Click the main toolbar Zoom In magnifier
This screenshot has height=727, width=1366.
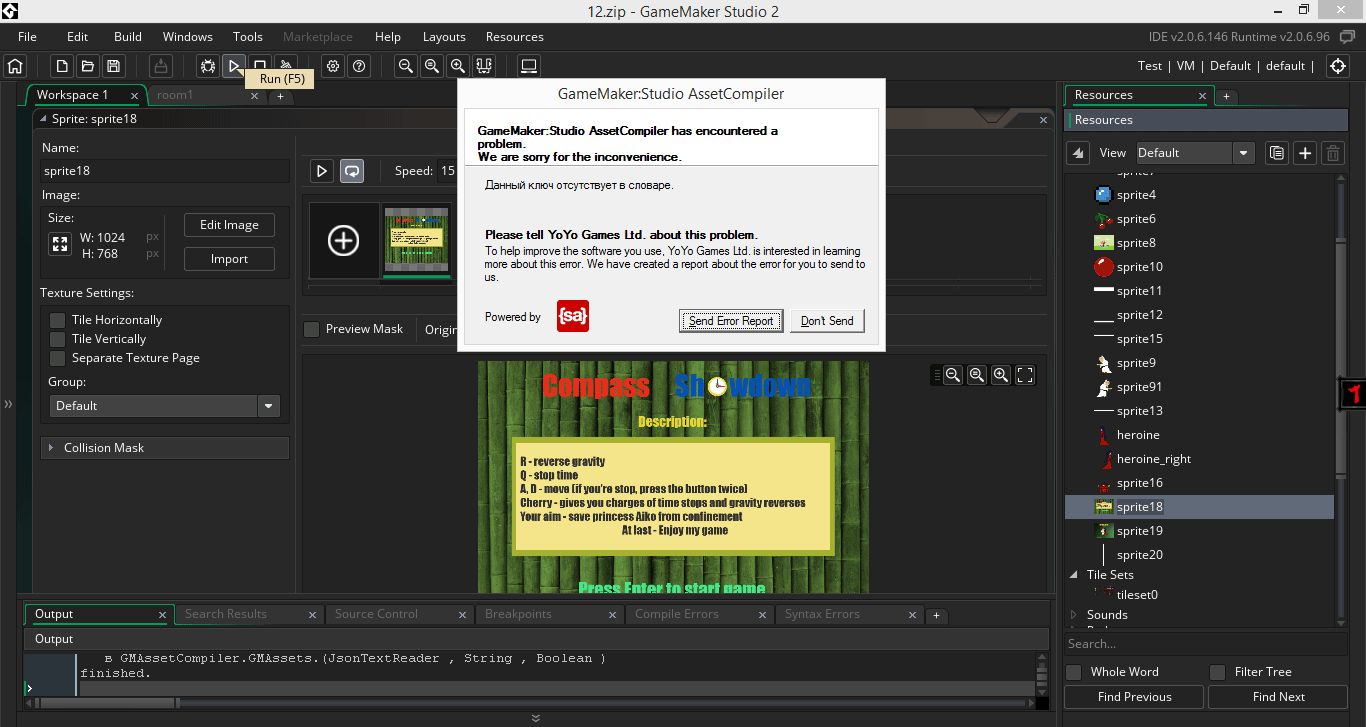click(458, 66)
